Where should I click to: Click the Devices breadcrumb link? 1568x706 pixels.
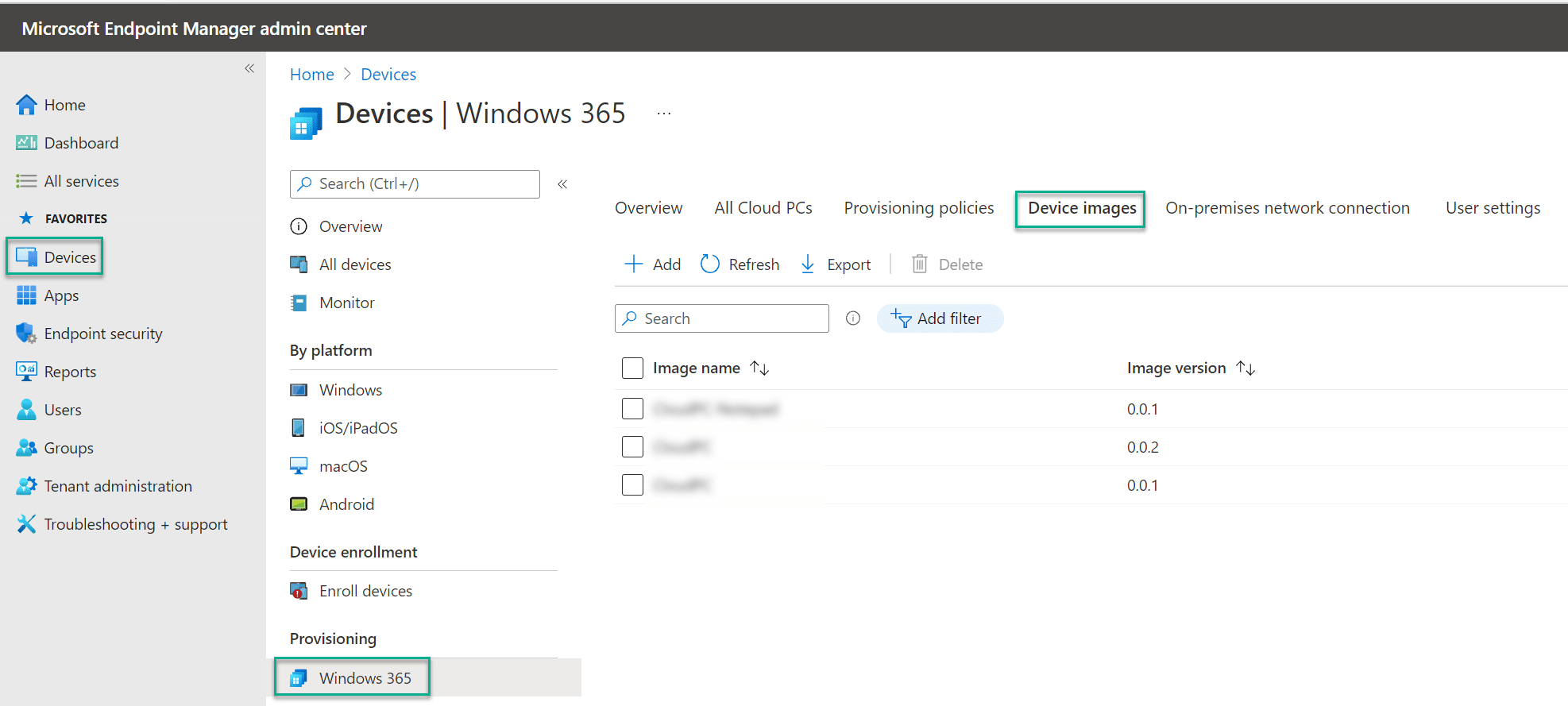388,75
